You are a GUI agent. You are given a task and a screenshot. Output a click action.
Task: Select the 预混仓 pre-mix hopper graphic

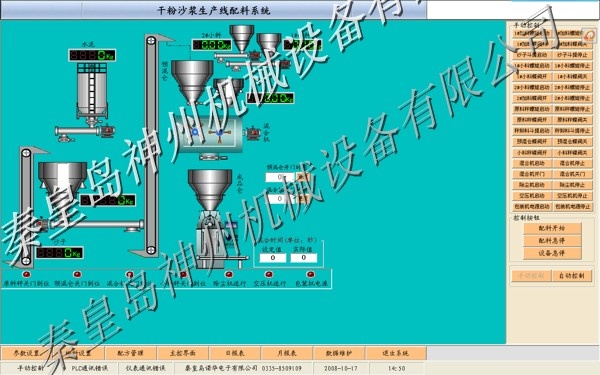(x=192, y=81)
